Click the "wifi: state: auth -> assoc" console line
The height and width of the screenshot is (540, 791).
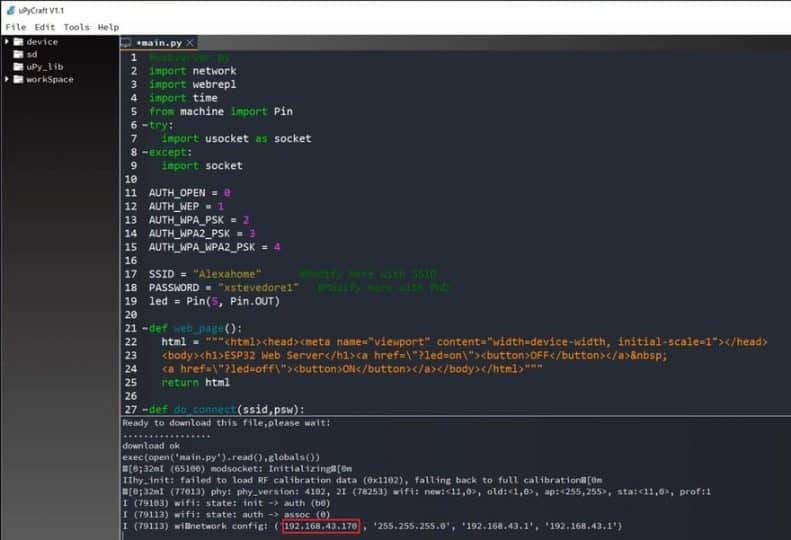[x=227, y=515]
